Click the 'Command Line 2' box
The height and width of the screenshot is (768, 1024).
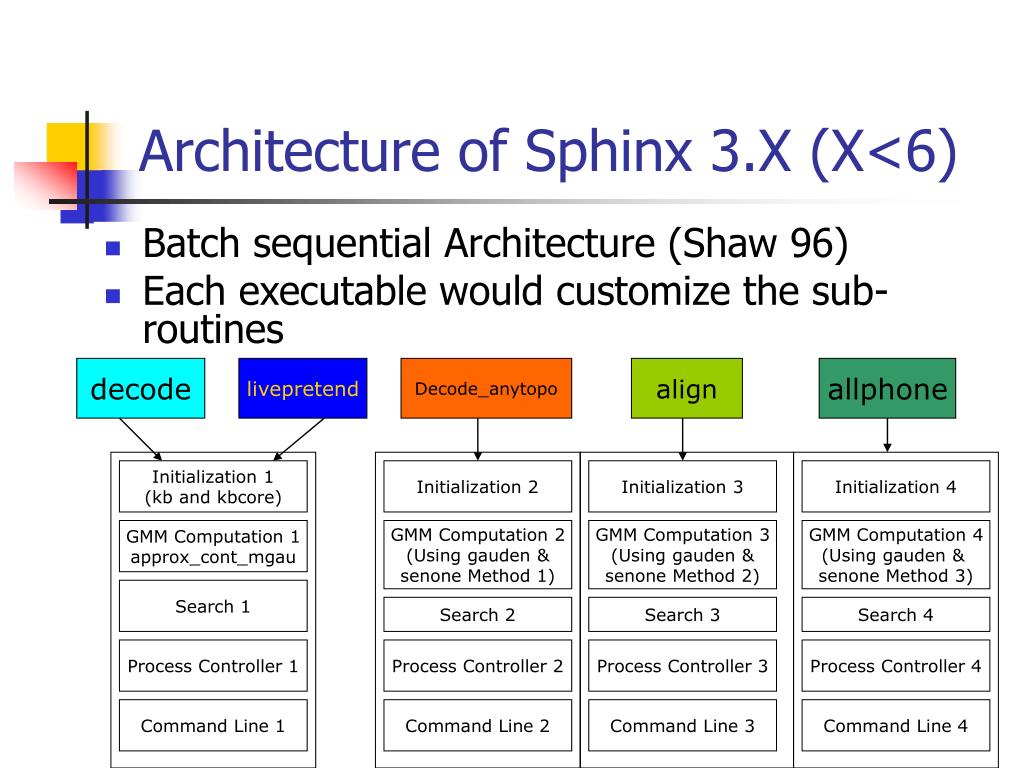click(x=477, y=726)
